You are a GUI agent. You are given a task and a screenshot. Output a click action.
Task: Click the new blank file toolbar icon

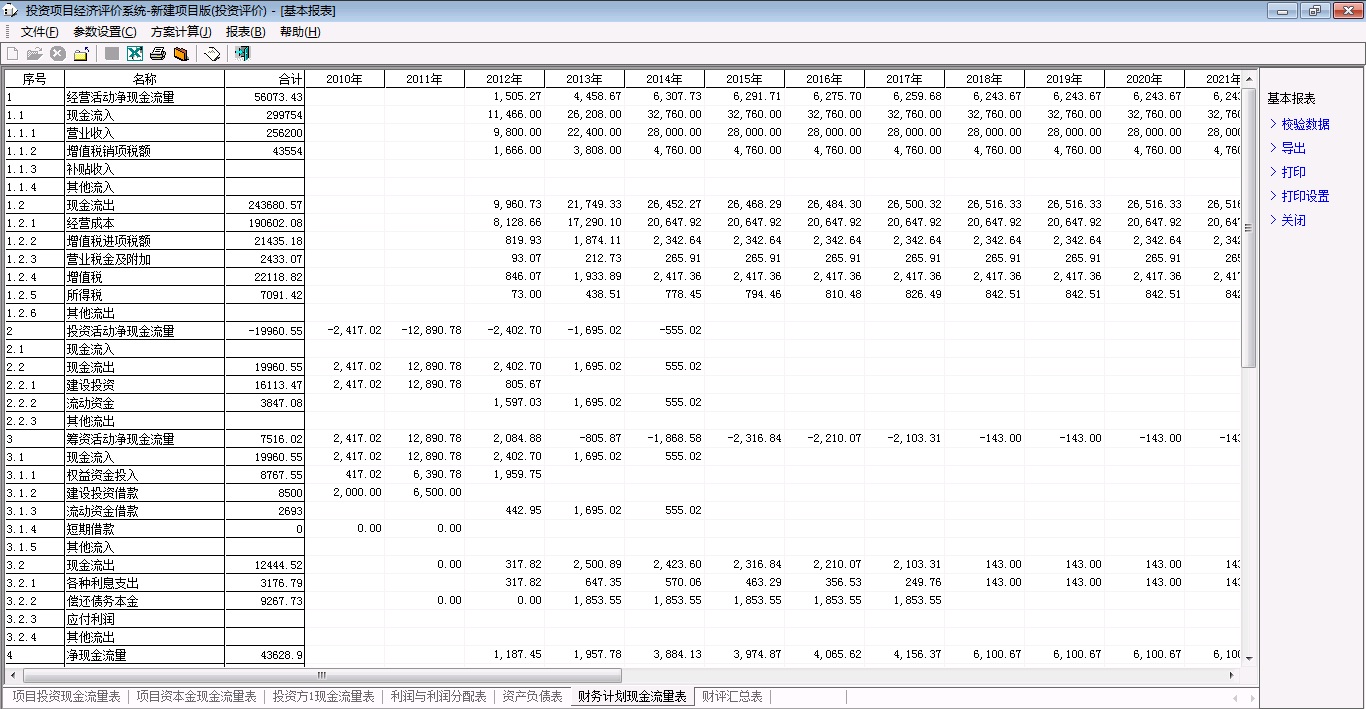[x=13, y=54]
